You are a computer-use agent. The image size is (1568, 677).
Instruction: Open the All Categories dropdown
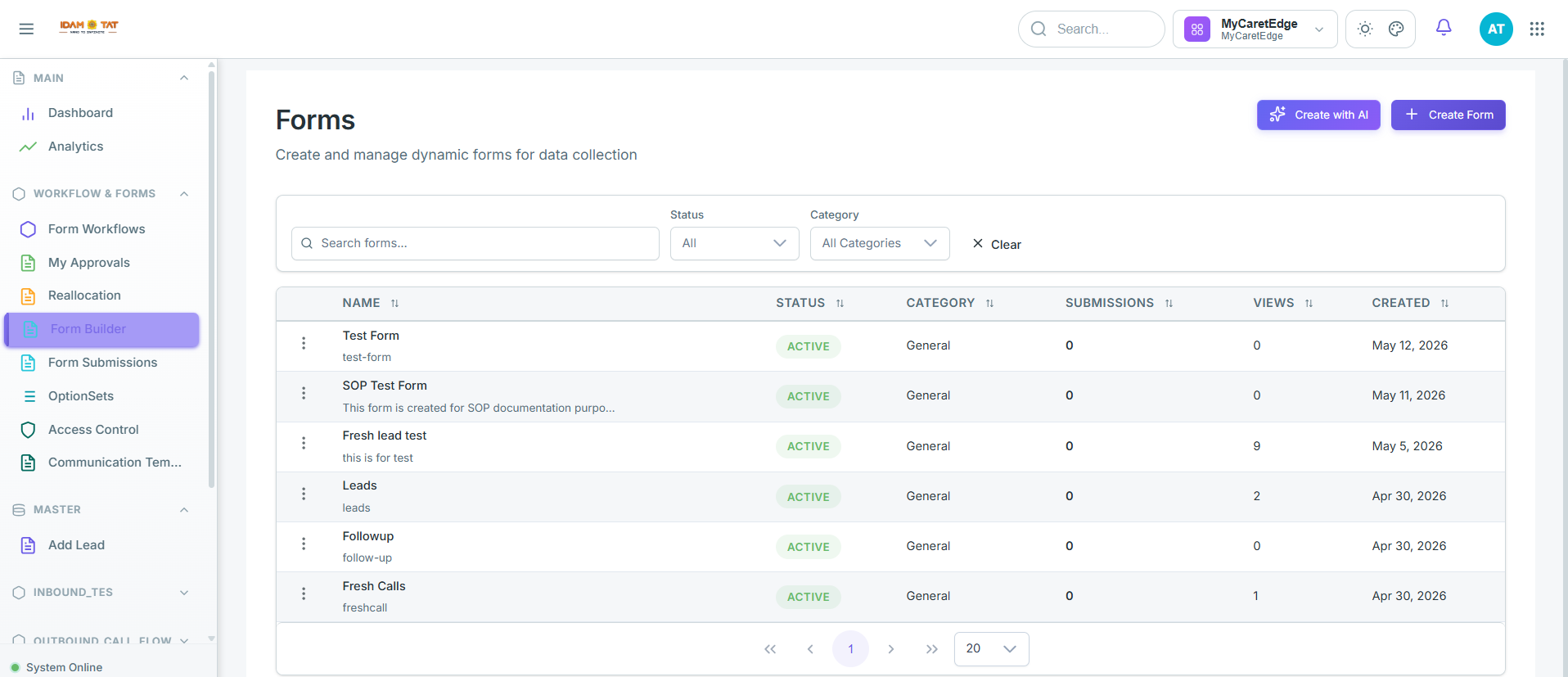click(x=880, y=243)
